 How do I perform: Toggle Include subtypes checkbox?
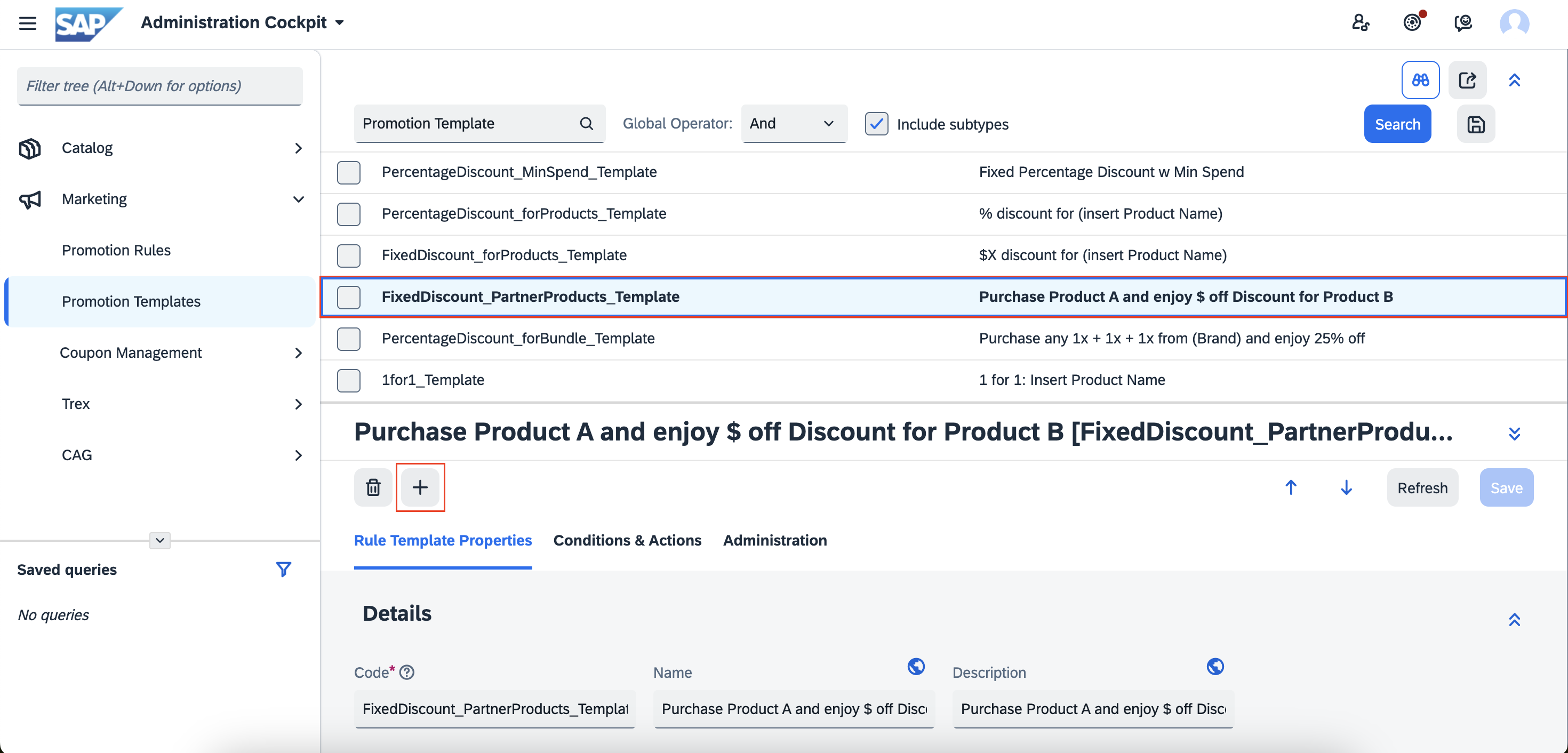coord(876,124)
